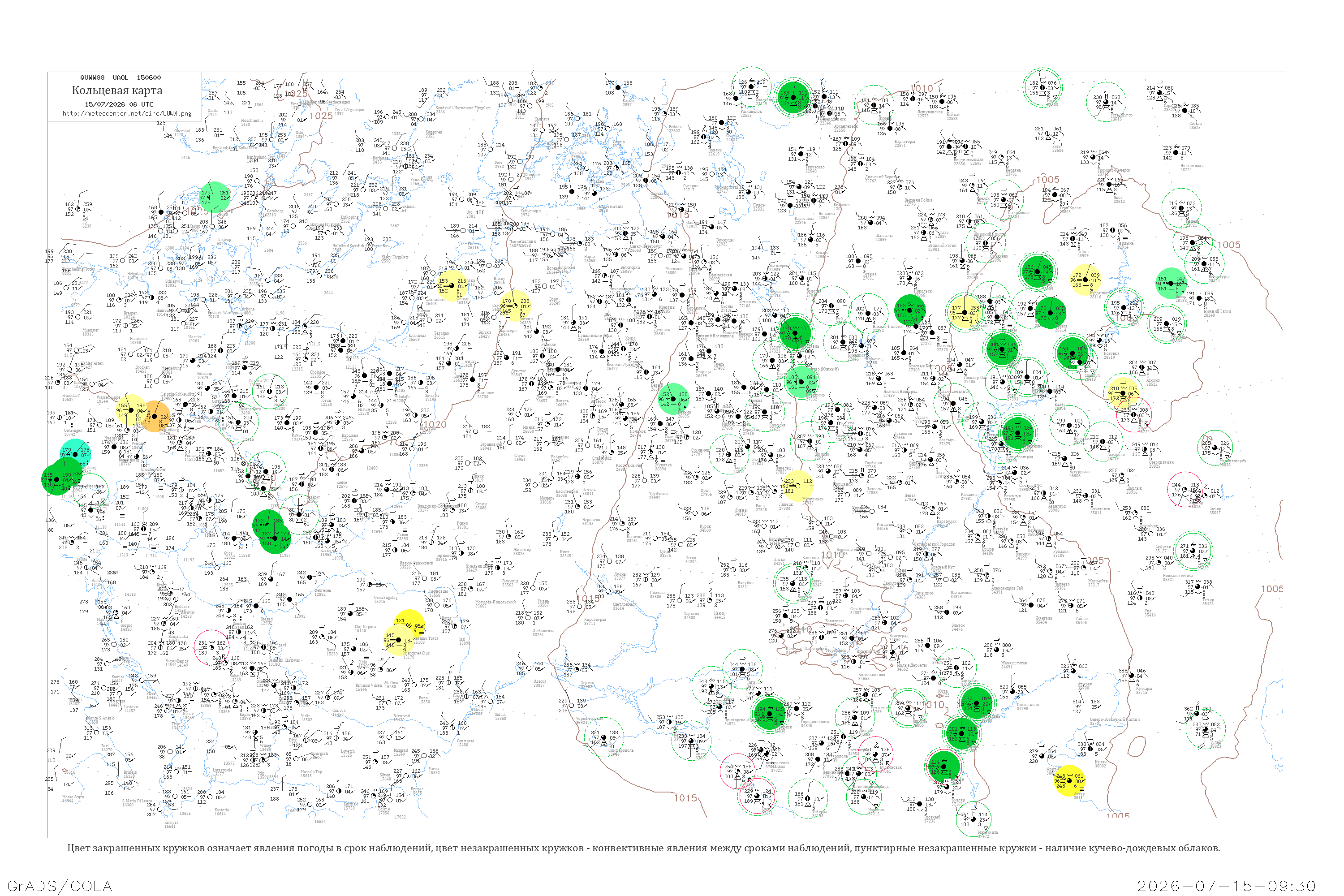This screenshot has width=1344, height=896.
Task: Click the Лешуконское station label
Action: [930, 112]
